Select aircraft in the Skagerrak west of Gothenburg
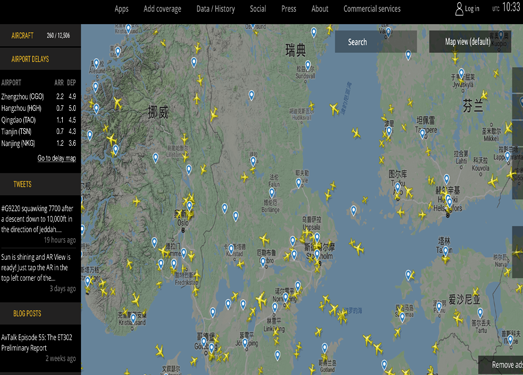This screenshot has height=375, width=523. pyautogui.click(x=159, y=351)
